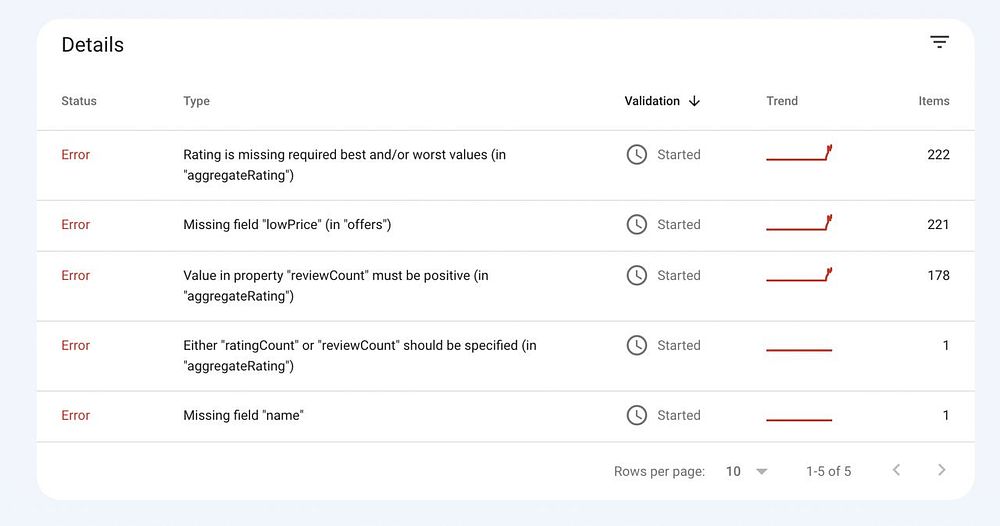Click the rows per page value 10
The width and height of the screenshot is (1000, 526).
pyautogui.click(x=733, y=471)
